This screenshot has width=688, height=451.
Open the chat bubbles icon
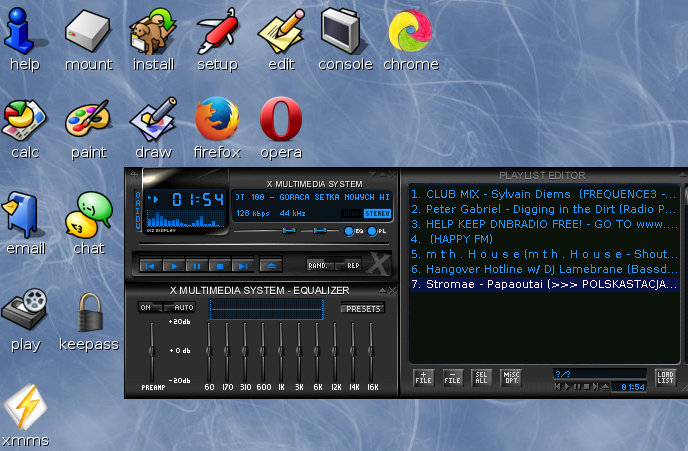[89, 224]
